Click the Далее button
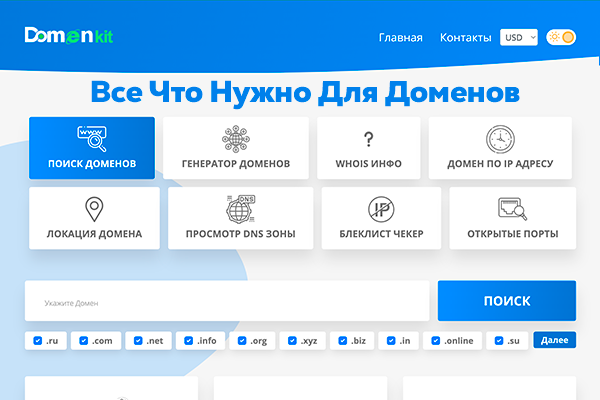This screenshot has height=400, width=600. 554,340
